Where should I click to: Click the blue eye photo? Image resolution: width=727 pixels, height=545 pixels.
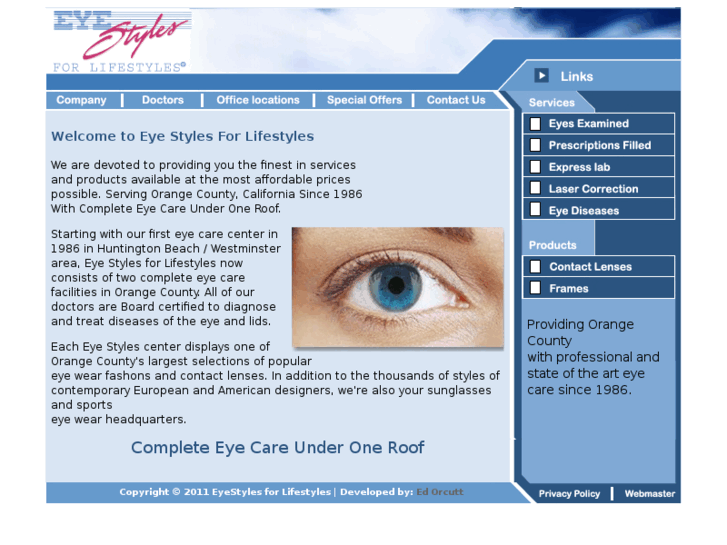[x=398, y=287]
